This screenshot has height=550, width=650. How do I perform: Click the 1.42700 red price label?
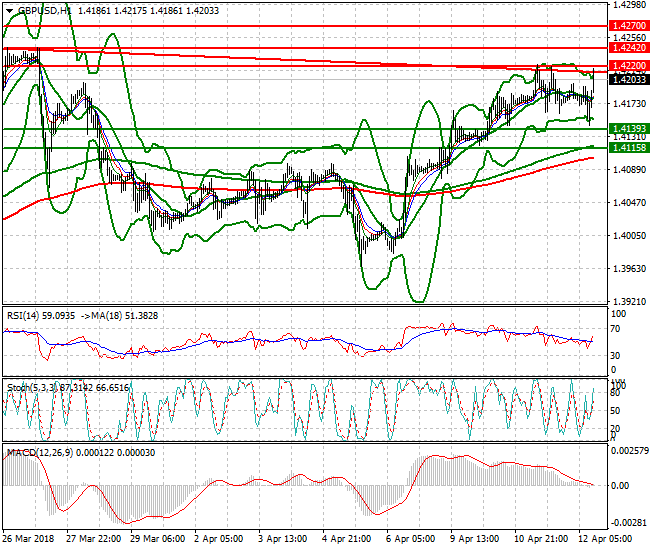click(x=629, y=26)
